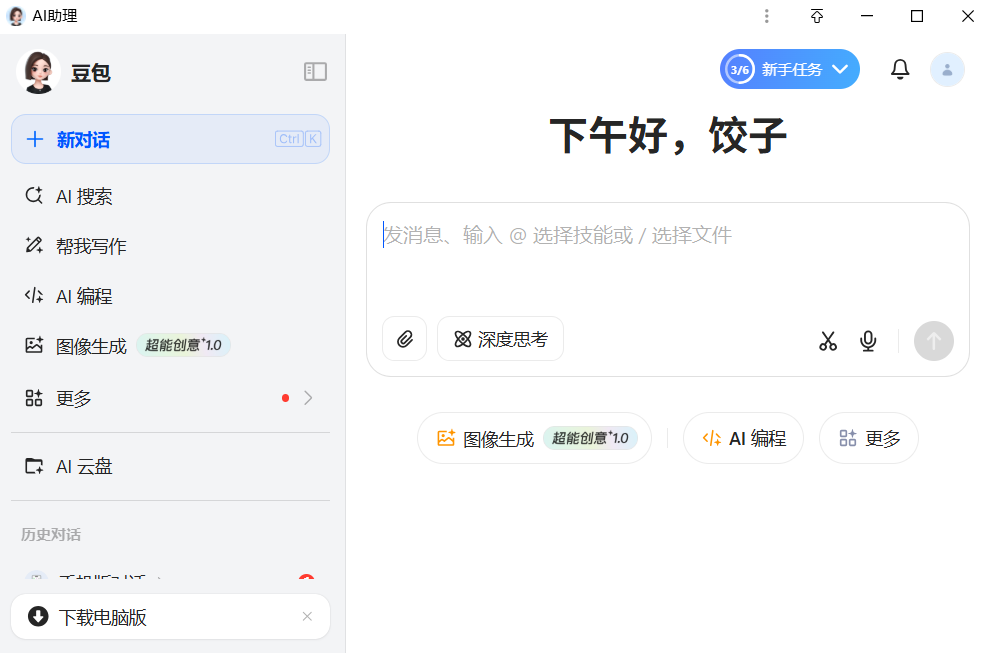Open AI 编程 in the sidebar
987x653 pixels.
click(171, 296)
